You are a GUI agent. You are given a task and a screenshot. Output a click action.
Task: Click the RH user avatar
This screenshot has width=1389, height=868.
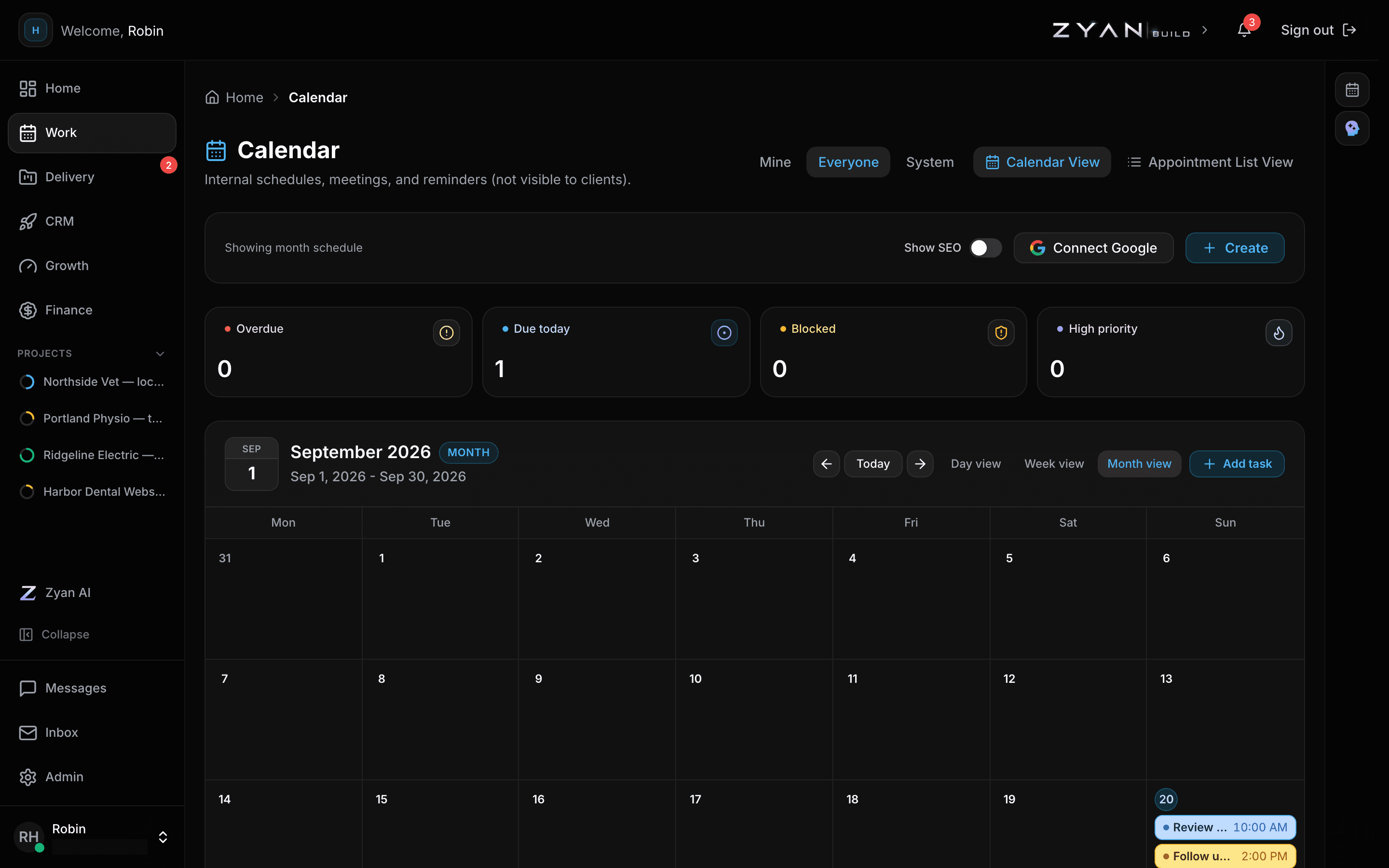pos(29,837)
